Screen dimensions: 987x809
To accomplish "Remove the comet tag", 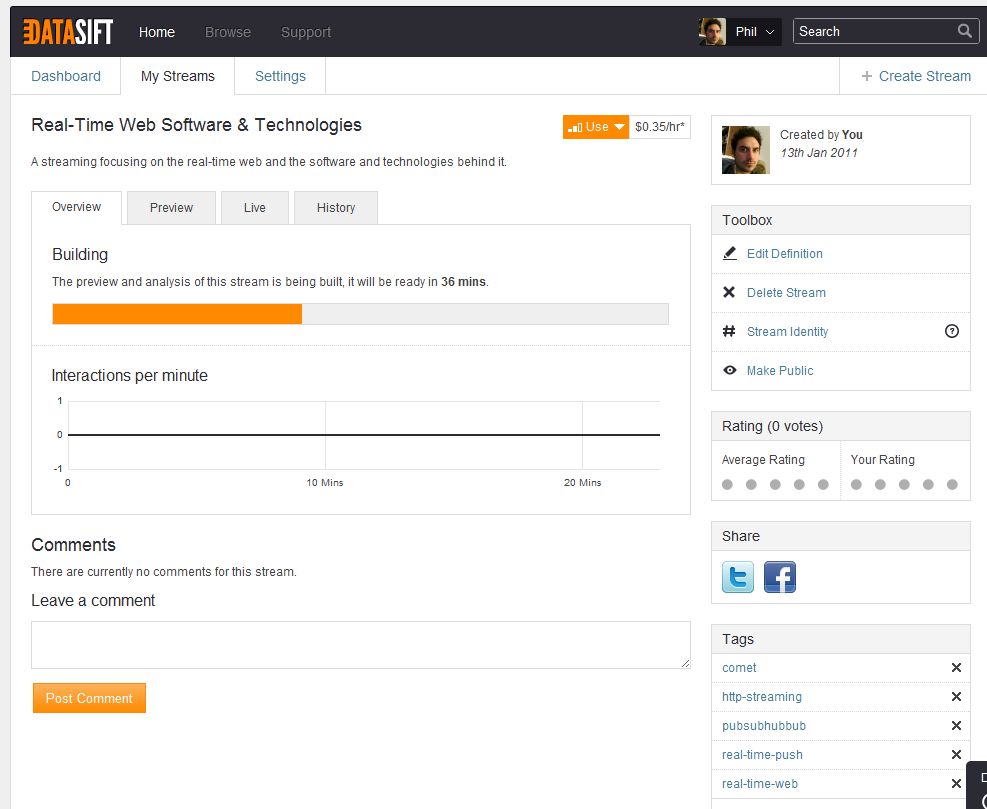I will (956, 667).
